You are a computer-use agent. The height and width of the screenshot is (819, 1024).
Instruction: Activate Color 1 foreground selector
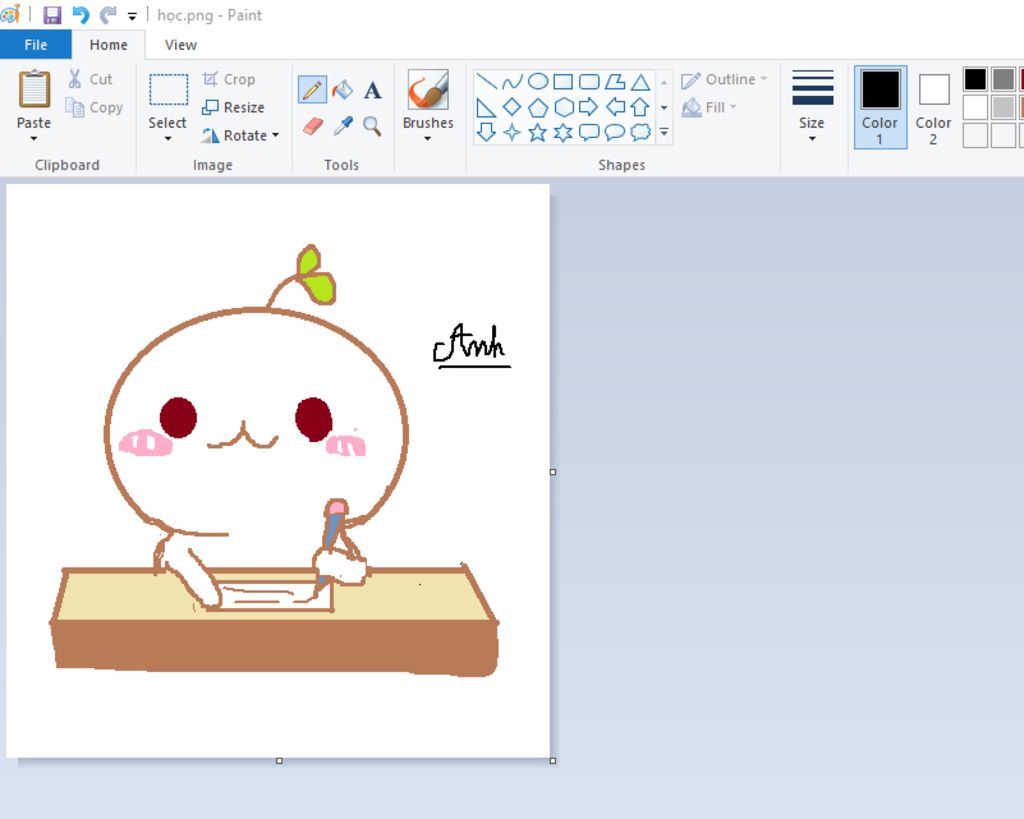880,107
